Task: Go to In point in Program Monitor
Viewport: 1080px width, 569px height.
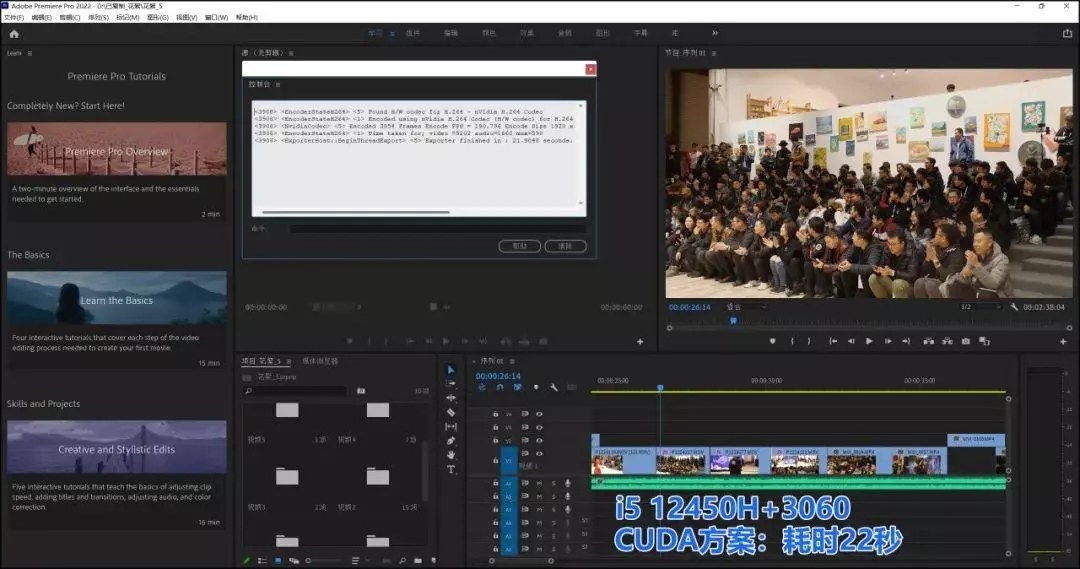Action: [833, 341]
